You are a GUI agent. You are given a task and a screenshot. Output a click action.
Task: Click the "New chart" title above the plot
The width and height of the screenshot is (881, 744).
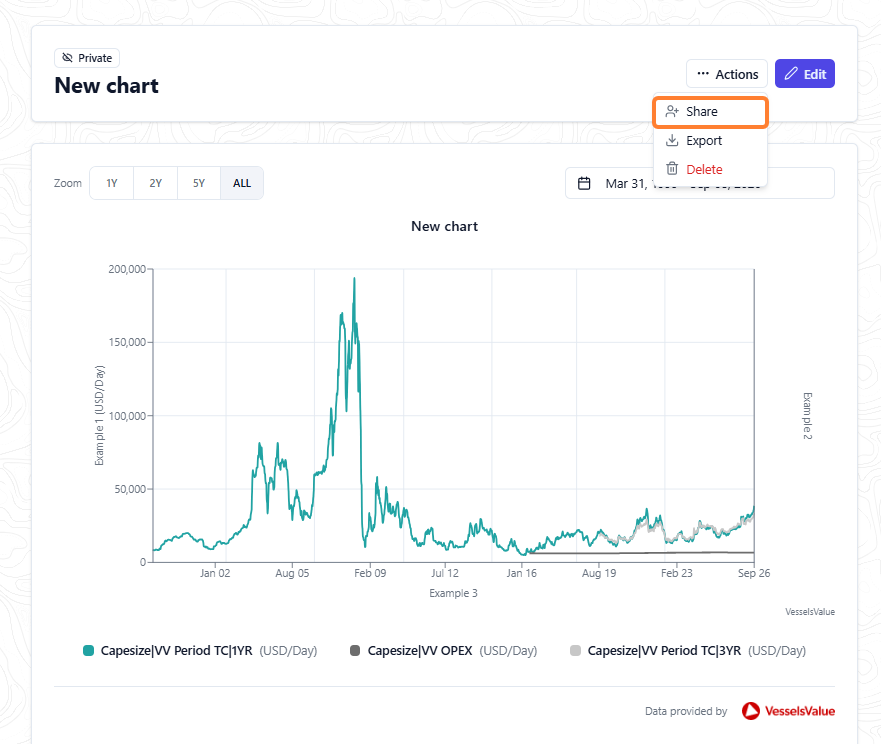point(444,226)
